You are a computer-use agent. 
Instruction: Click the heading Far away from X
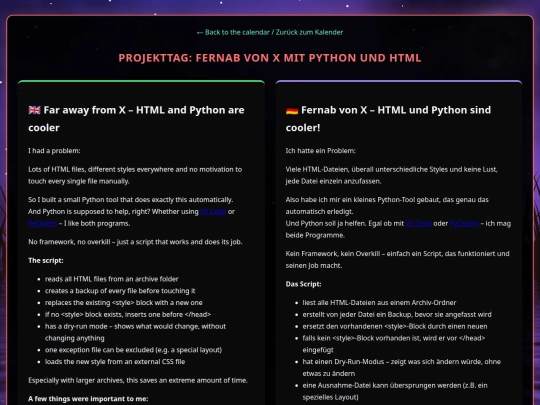click(136, 119)
